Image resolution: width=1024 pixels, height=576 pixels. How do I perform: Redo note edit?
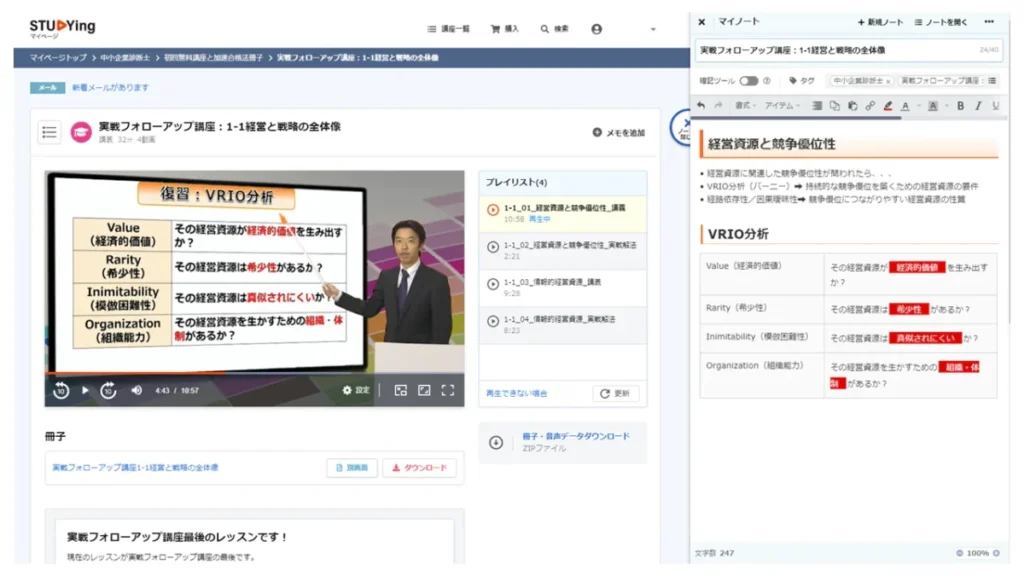click(x=718, y=105)
